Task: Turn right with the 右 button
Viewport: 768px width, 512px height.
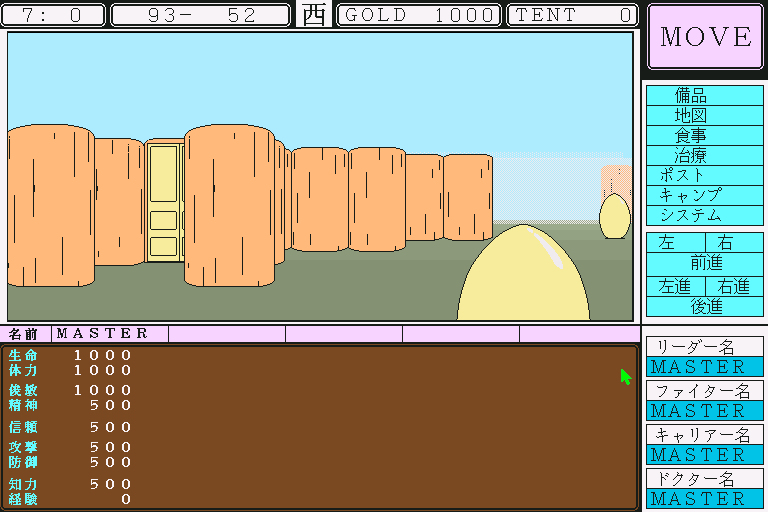Action: tap(733, 243)
